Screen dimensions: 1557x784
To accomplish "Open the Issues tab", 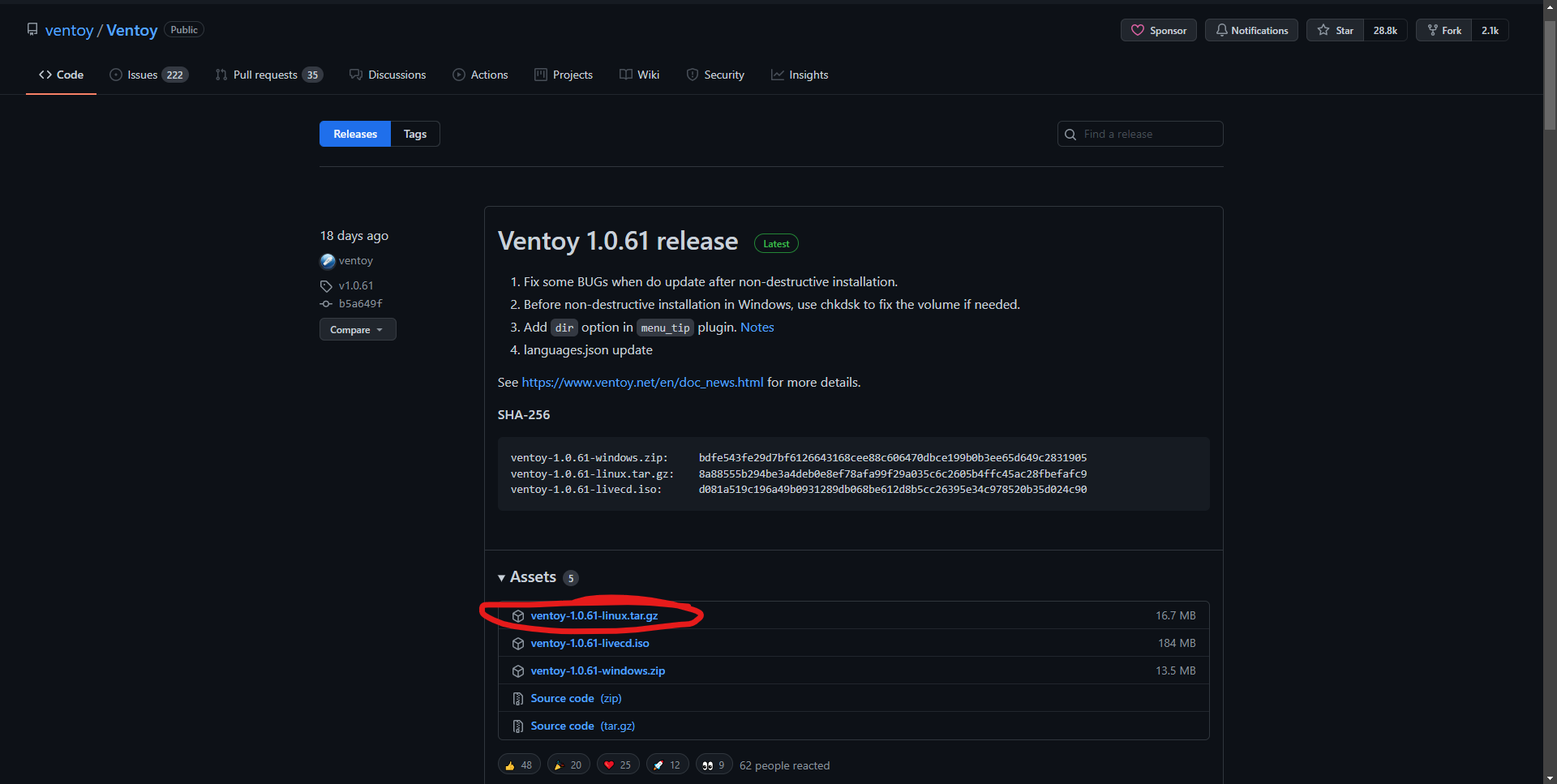I will tap(149, 75).
